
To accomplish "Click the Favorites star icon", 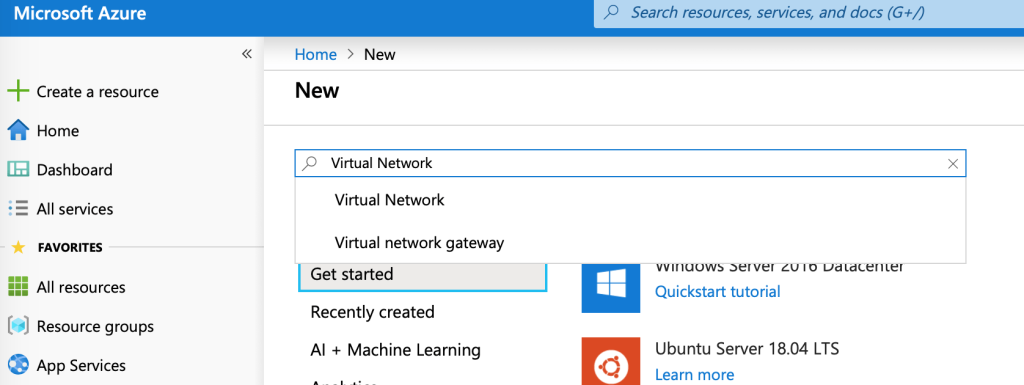I will [18, 247].
